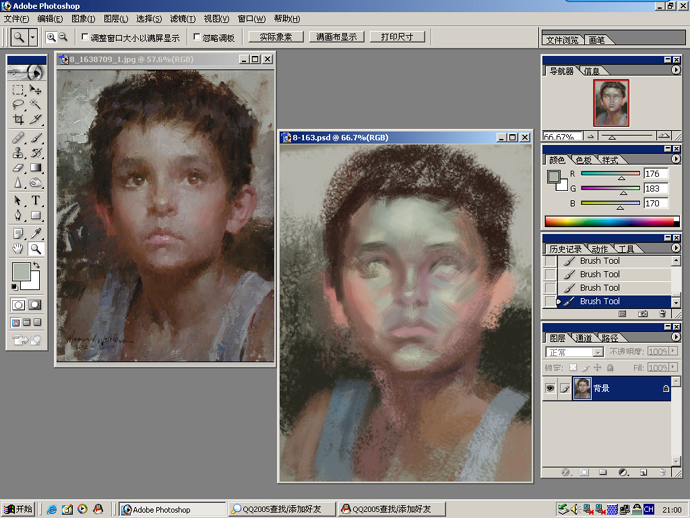Click zoom-out icon in options bar
Viewport: 690px width, 518px height.
coord(63,37)
